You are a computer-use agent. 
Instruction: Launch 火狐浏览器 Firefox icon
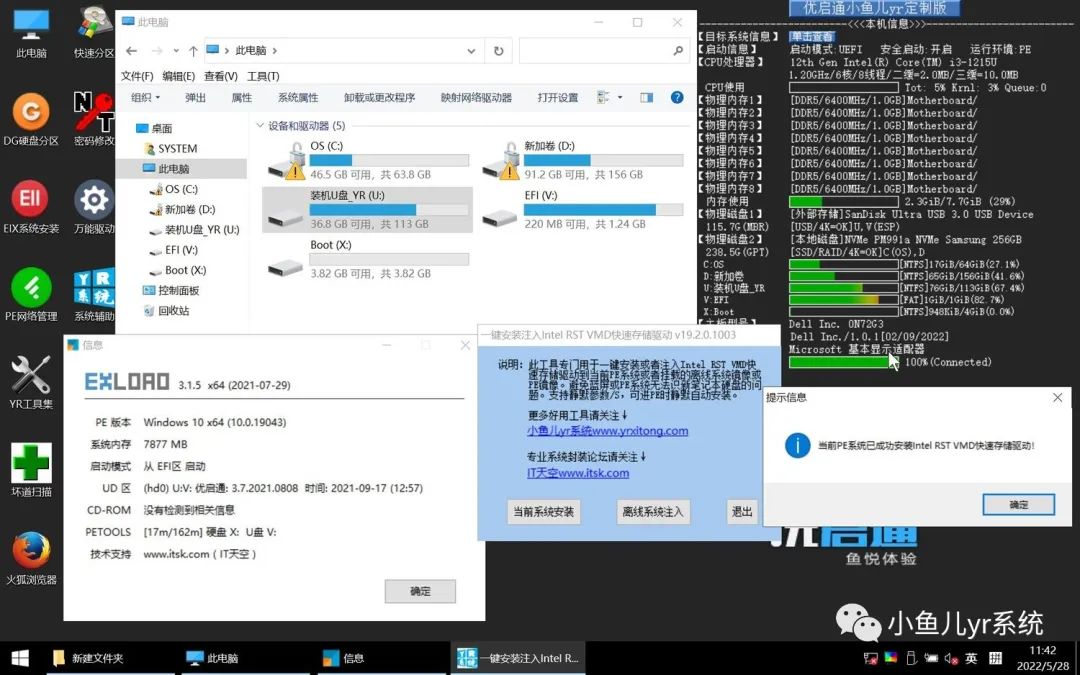click(31, 558)
